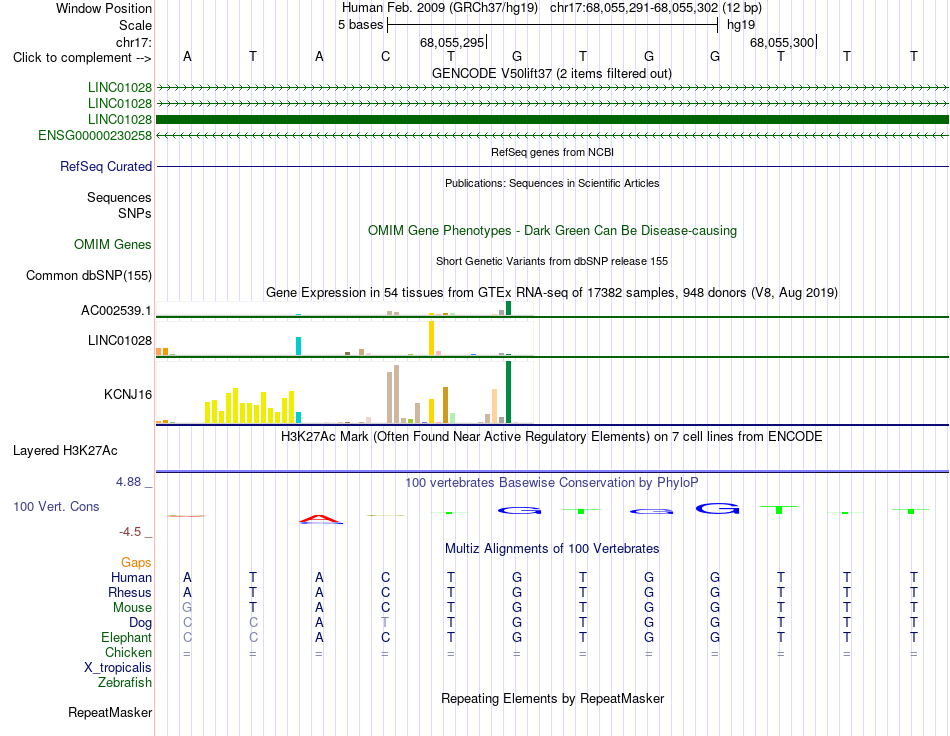Click the '5 bases' scale bar
The image size is (950, 736).
(553, 25)
